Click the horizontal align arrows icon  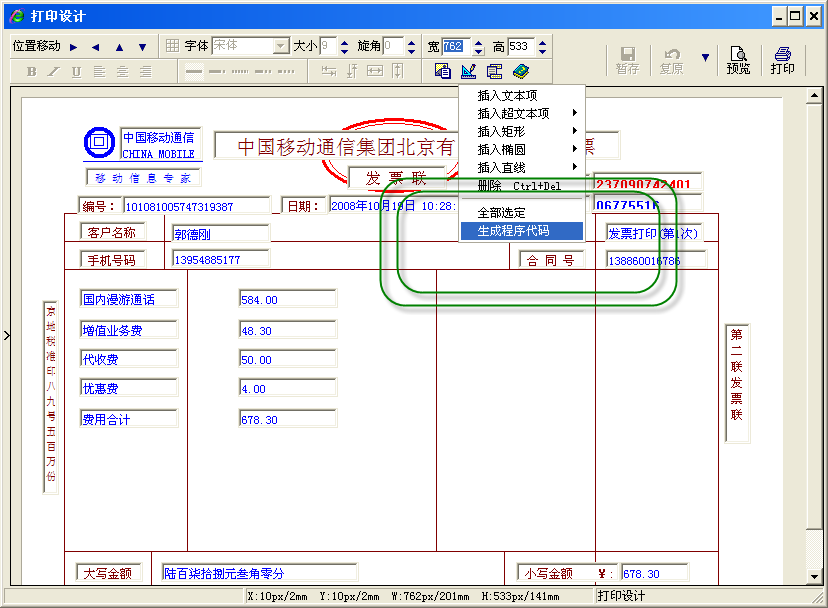tap(329, 71)
